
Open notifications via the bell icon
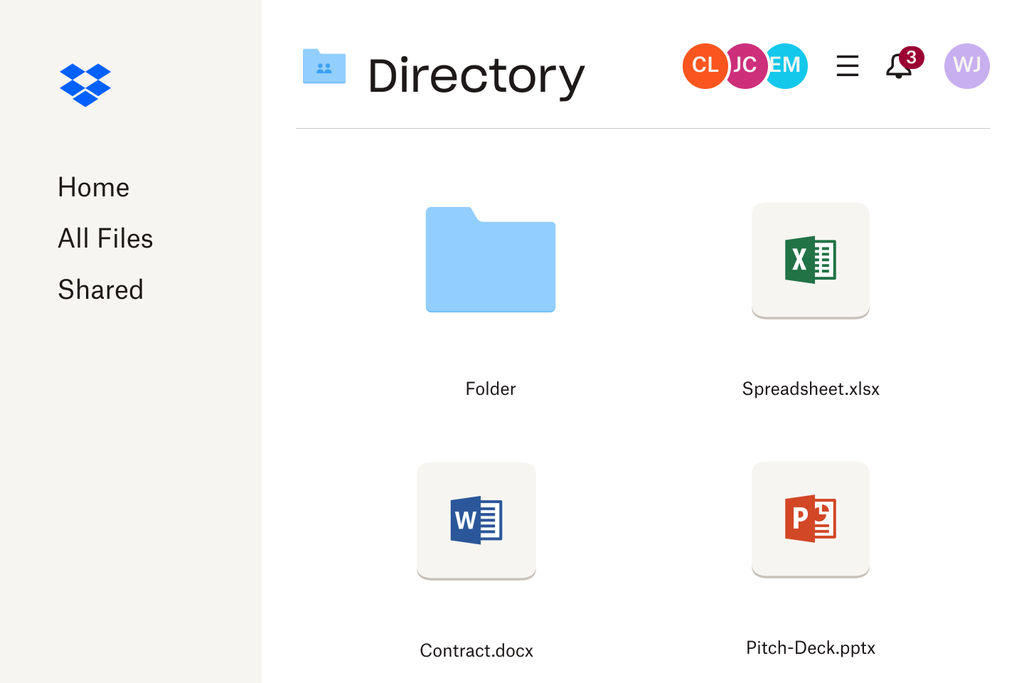897,68
